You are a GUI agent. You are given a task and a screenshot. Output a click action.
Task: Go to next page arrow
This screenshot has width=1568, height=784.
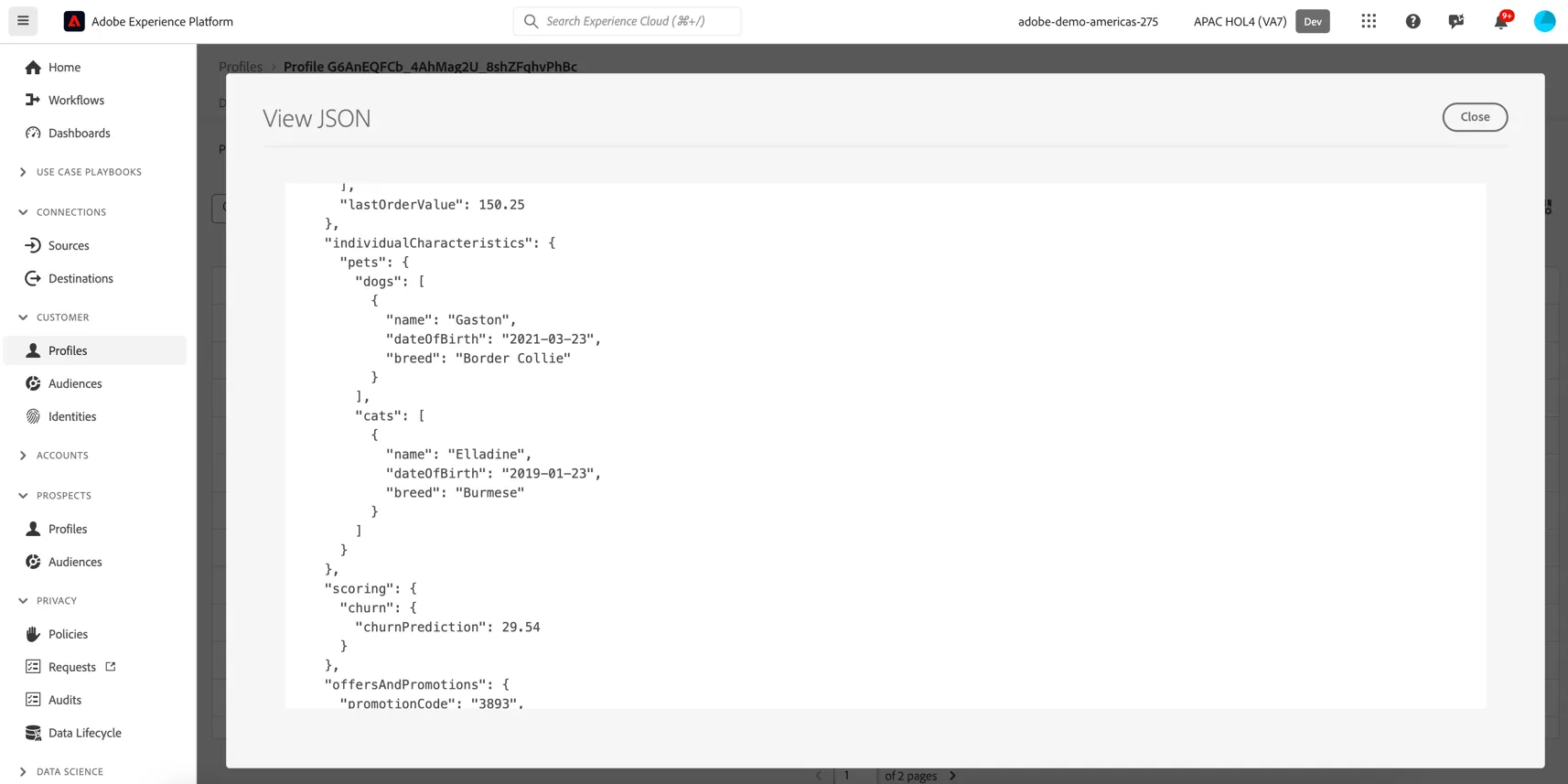click(952, 776)
